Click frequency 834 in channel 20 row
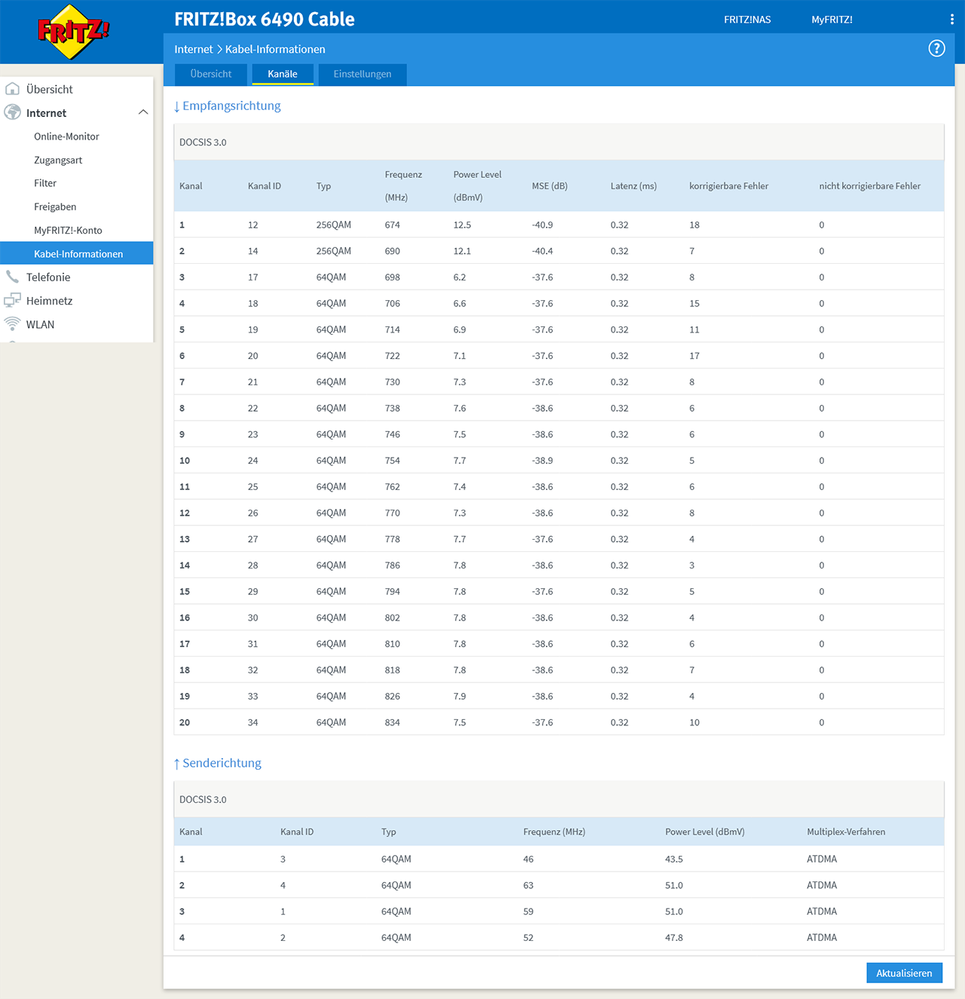Image resolution: width=965 pixels, height=999 pixels. click(392, 722)
